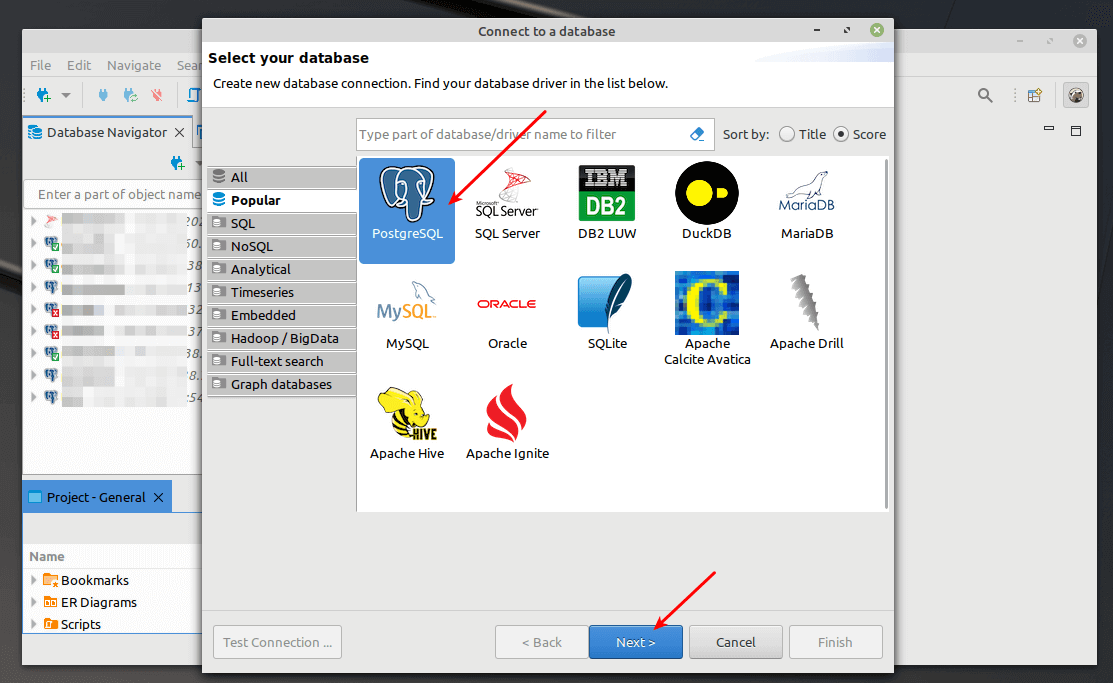1113x683 pixels.
Task: Select the MySQL dolphin driver
Action: (x=406, y=310)
